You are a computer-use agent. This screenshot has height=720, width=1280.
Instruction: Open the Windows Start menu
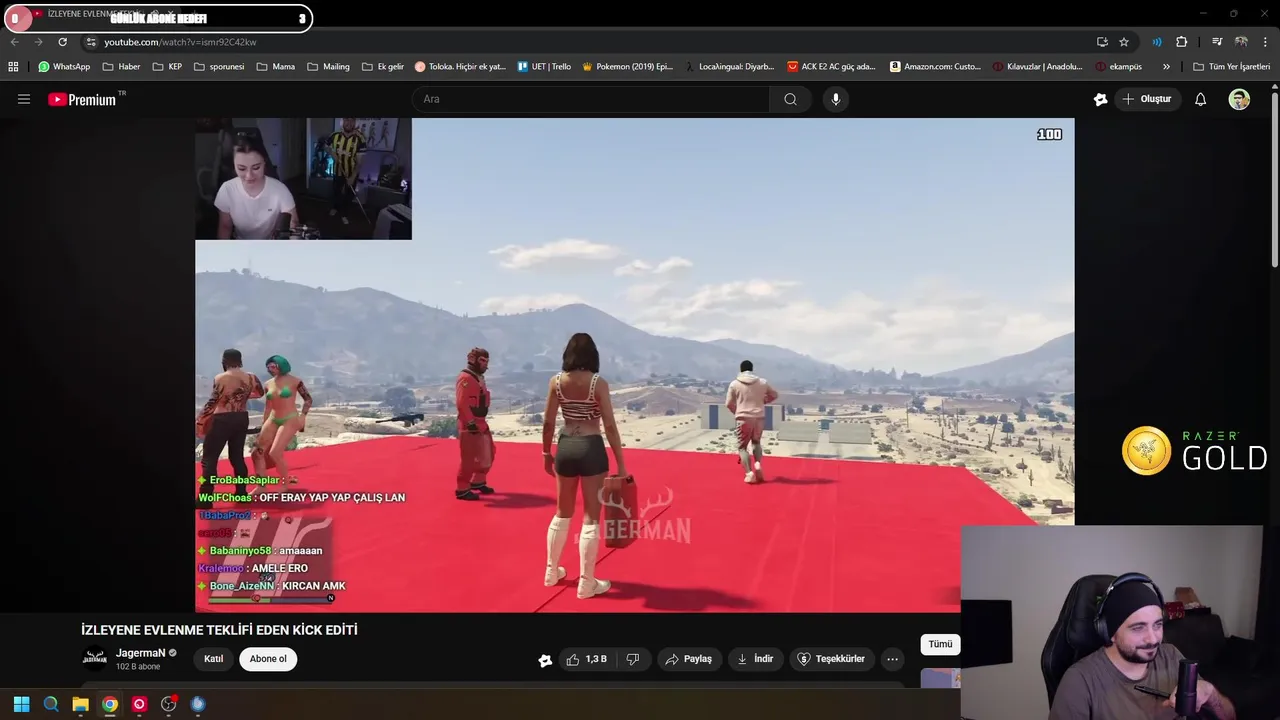pos(21,704)
